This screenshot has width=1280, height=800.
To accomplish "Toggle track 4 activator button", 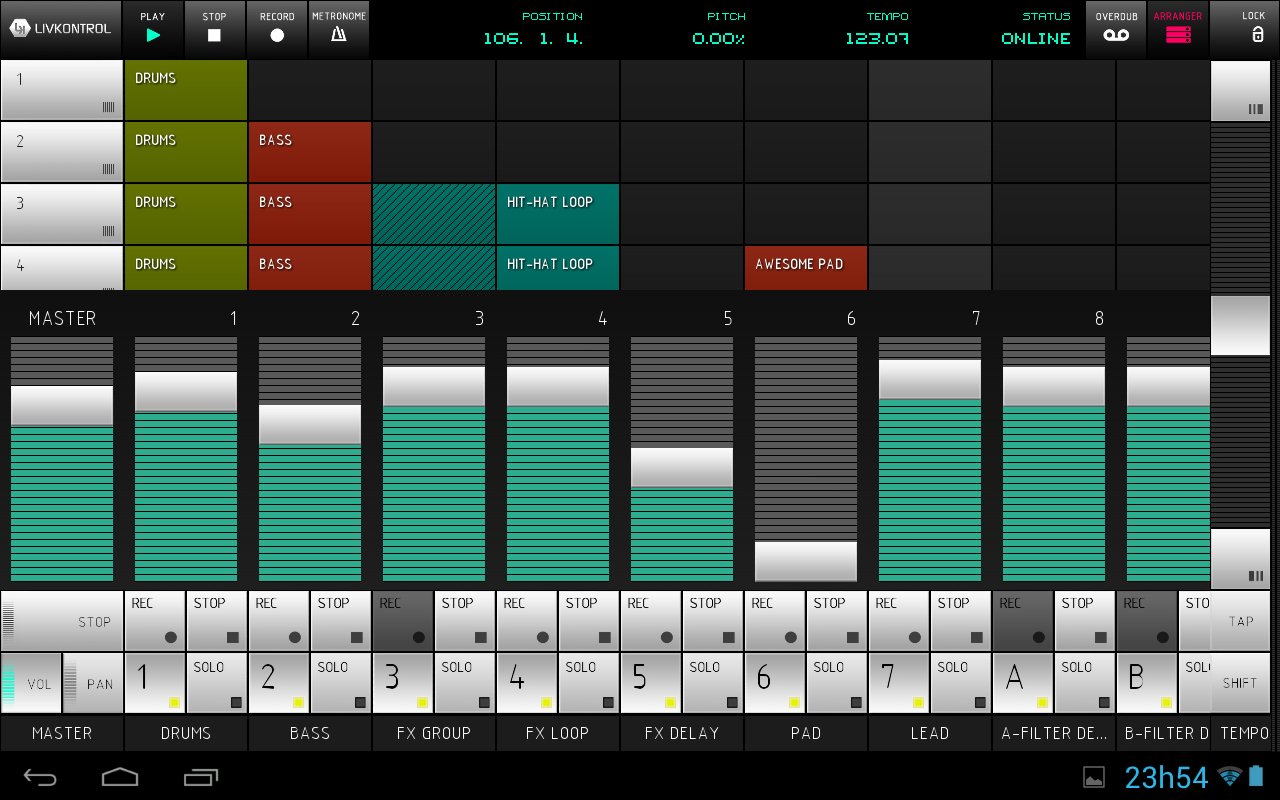I will (x=527, y=682).
